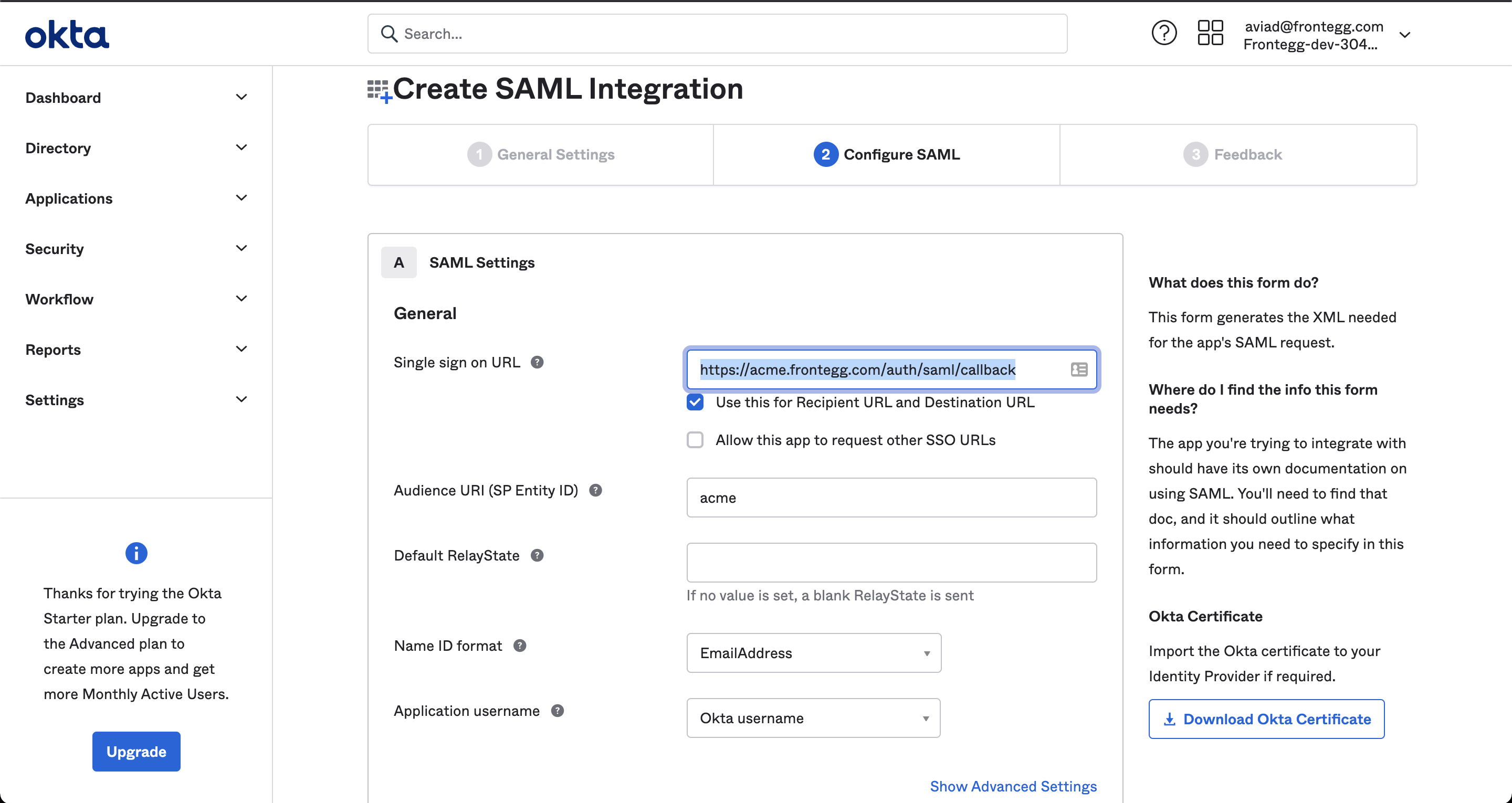The height and width of the screenshot is (803, 1512).
Task: Enable Allow this app to request other SSO URLs
Action: (x=695, y=440)
